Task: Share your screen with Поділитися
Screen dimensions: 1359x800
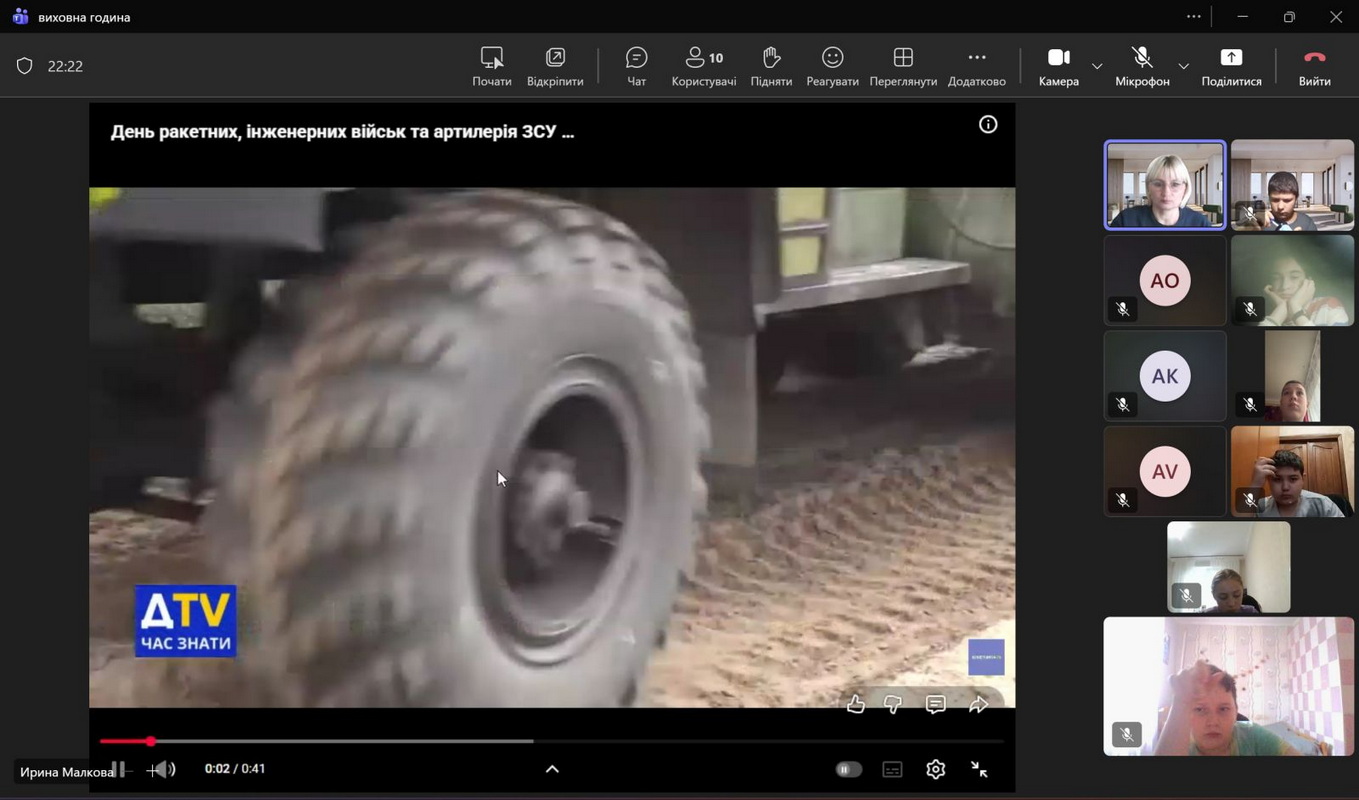Action: pyautogui.click(x=1231, y=66)
